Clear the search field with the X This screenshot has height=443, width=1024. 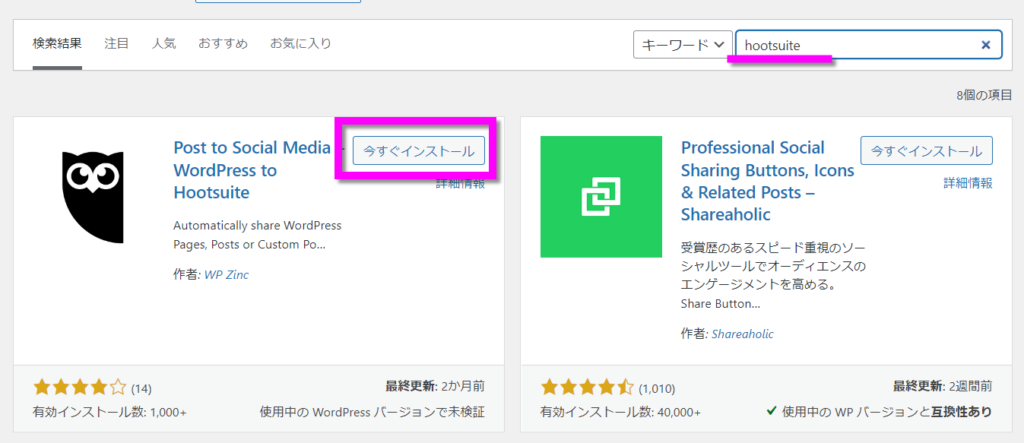coord(986,45)
